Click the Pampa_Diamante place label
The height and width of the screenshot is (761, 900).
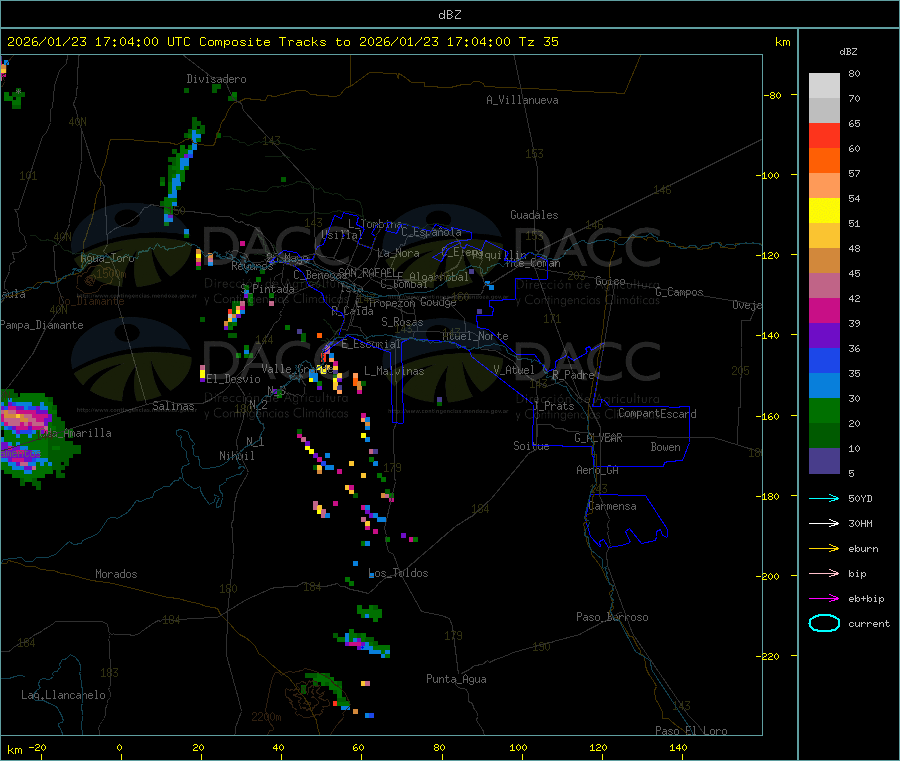tap(42, 325)
